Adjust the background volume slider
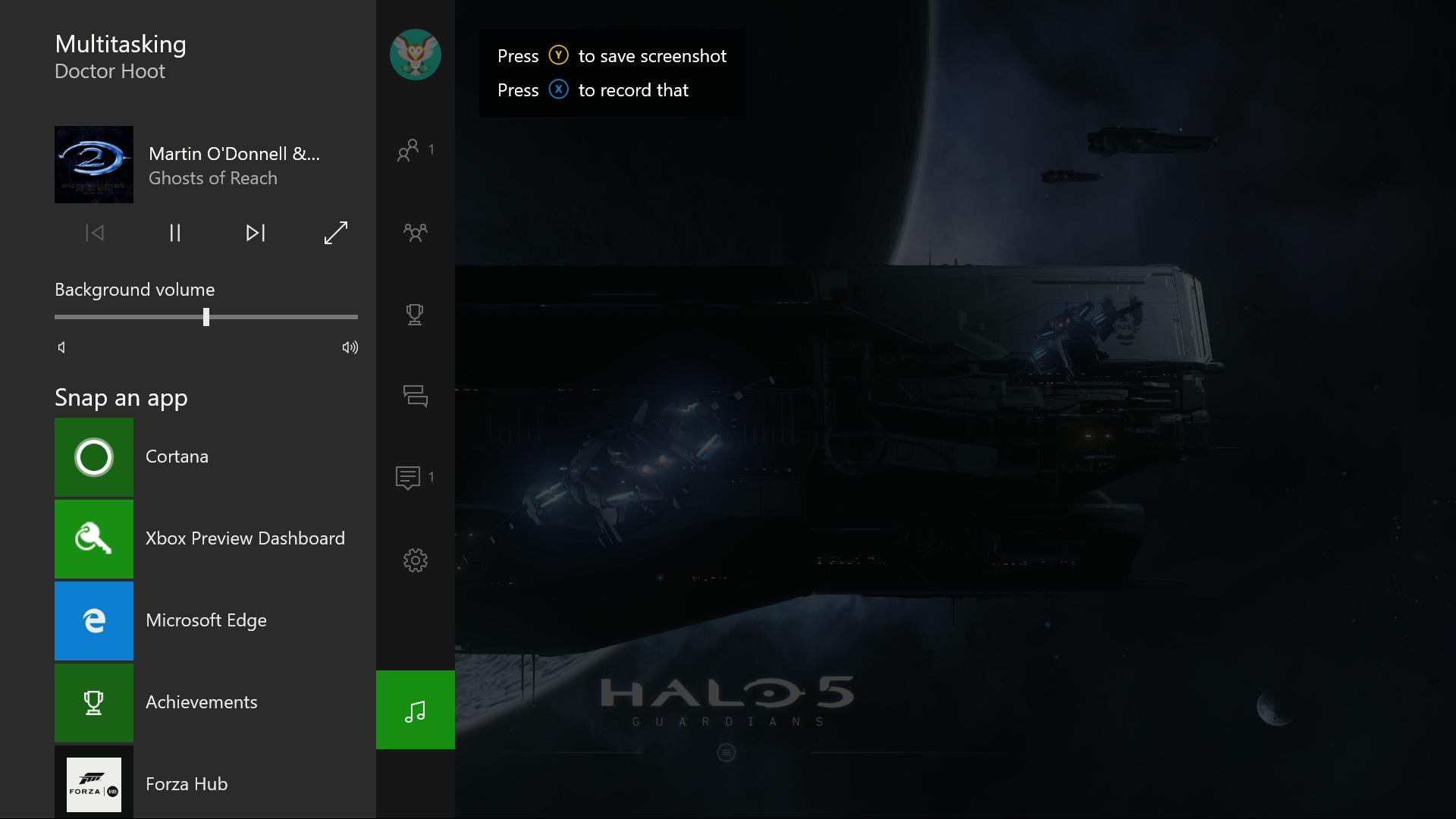Viewport: 1456px width, 819px height. click(206, 317)
